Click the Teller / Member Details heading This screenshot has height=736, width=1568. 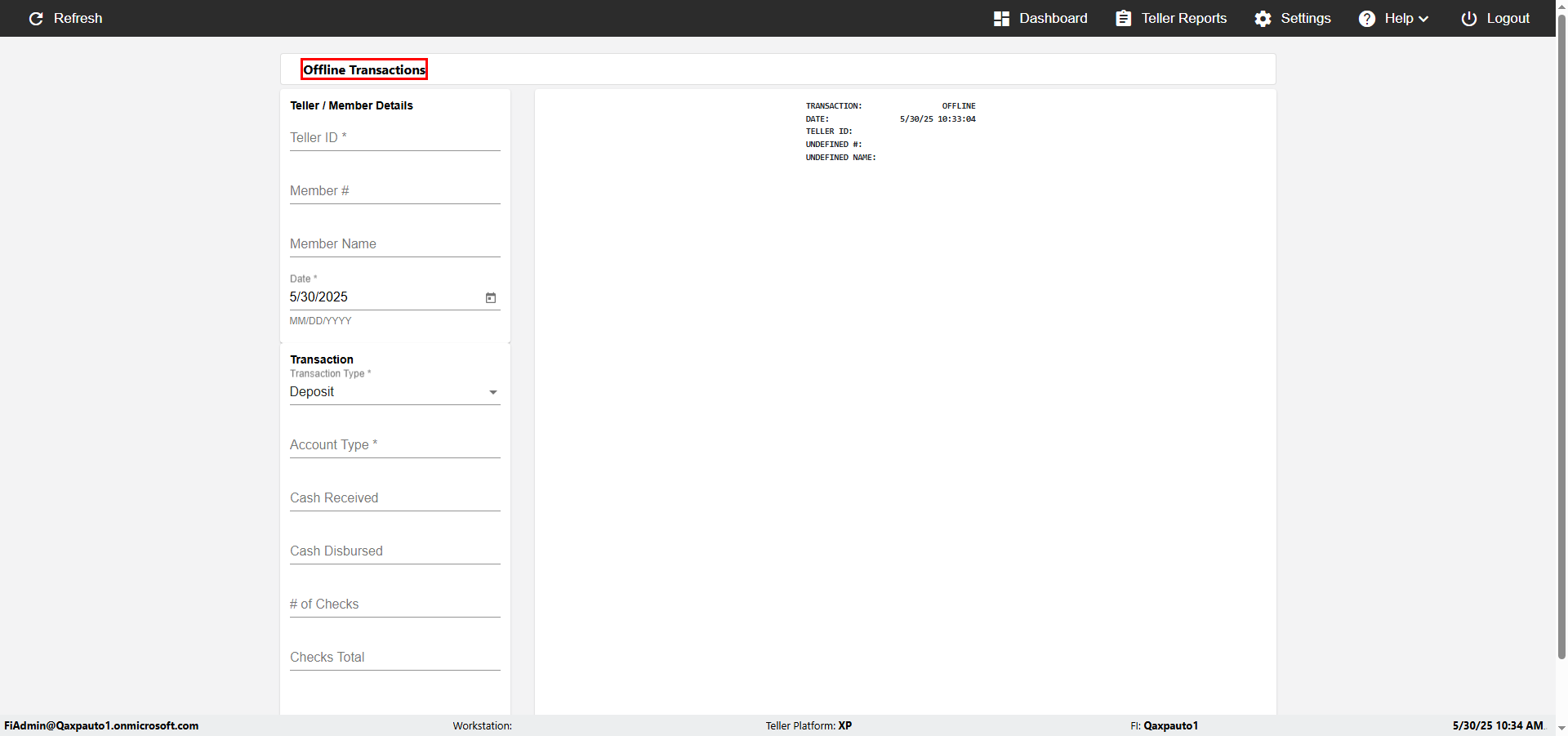pyautogui.click(x=351, y=105)
